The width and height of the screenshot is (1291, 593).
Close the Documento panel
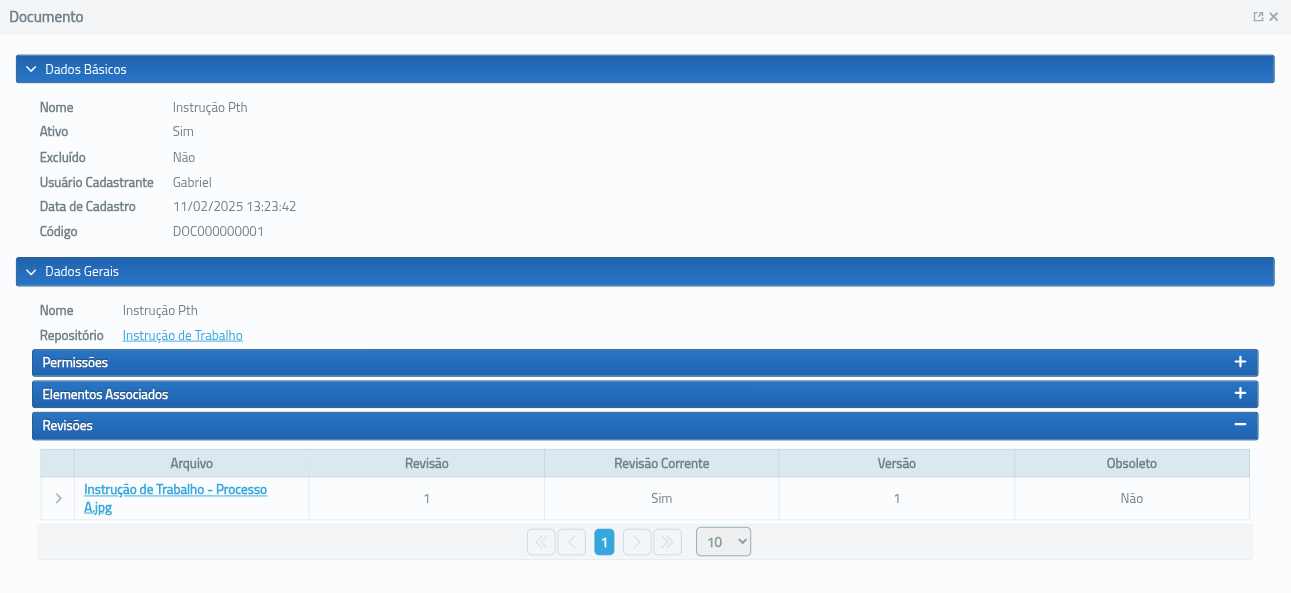[x=1274, y=17]
